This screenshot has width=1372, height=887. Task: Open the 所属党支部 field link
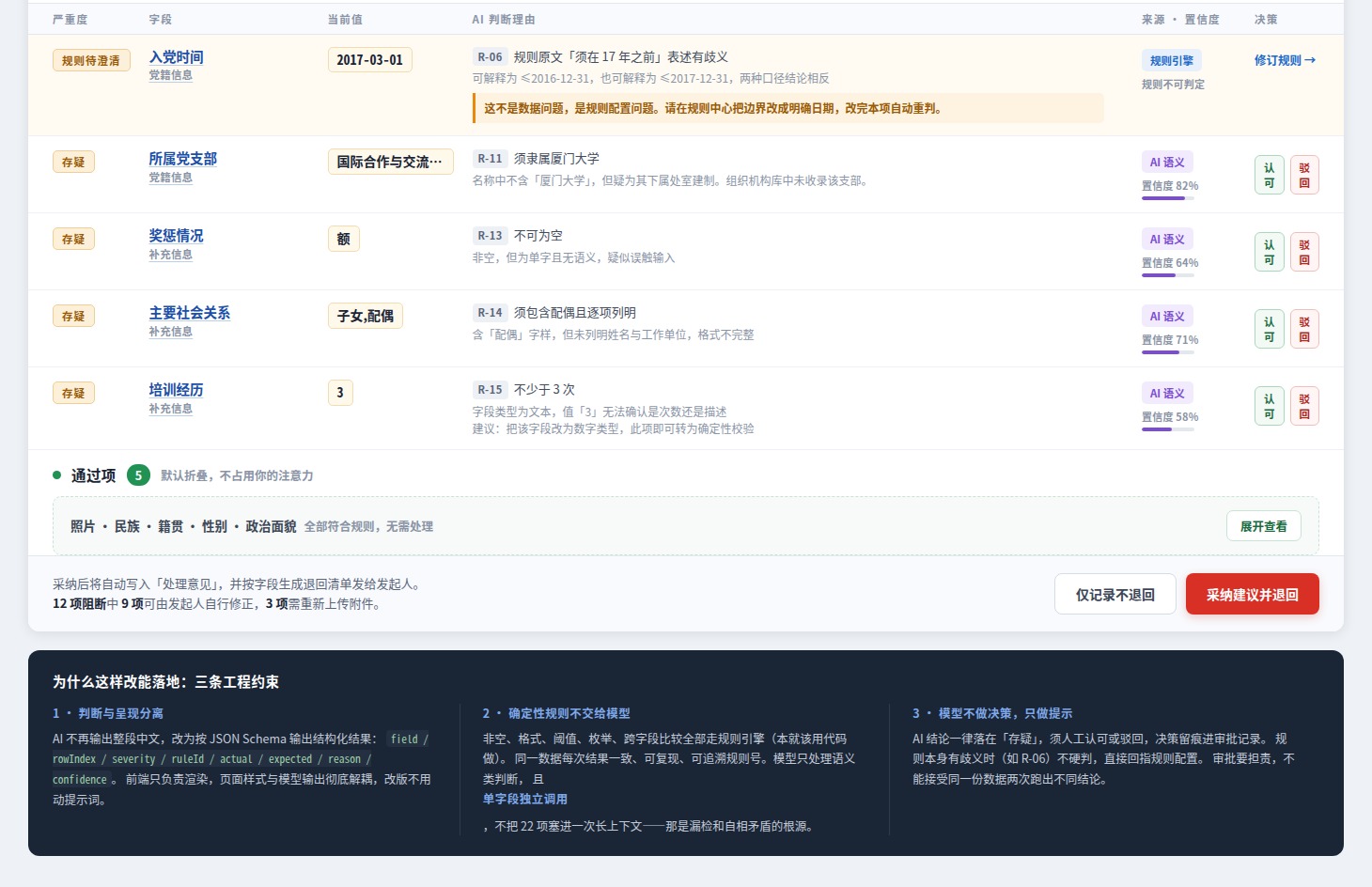coord(182,159)
